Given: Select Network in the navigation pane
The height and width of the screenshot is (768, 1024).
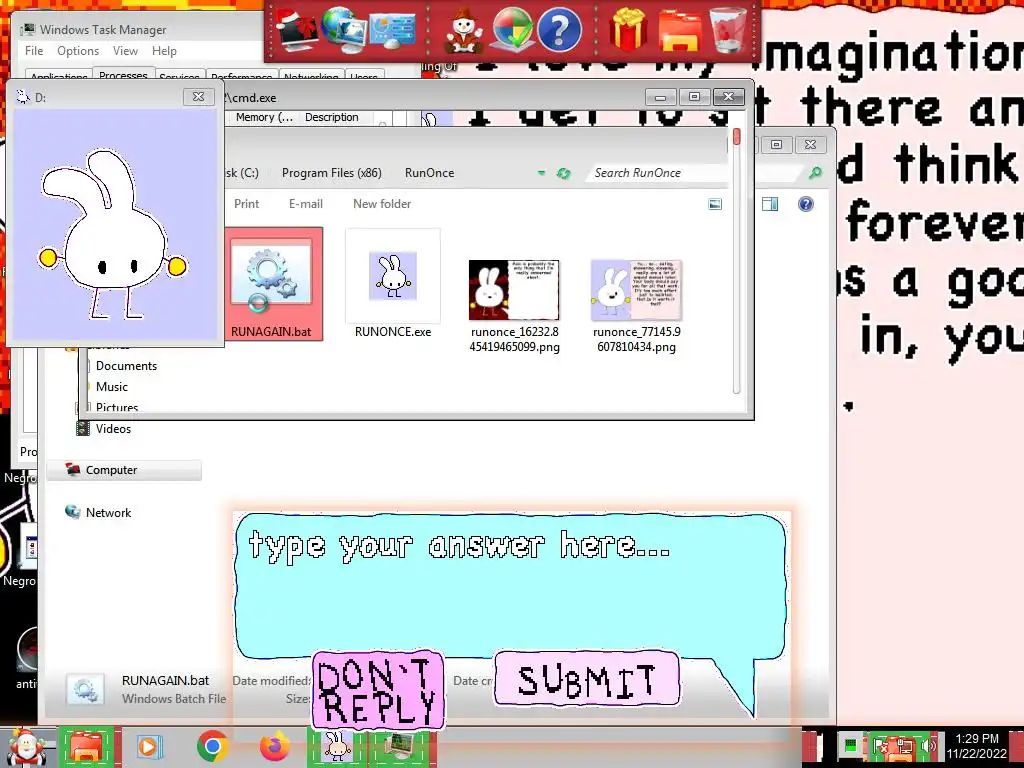Looking at the screenshot, I should [99, 513].
